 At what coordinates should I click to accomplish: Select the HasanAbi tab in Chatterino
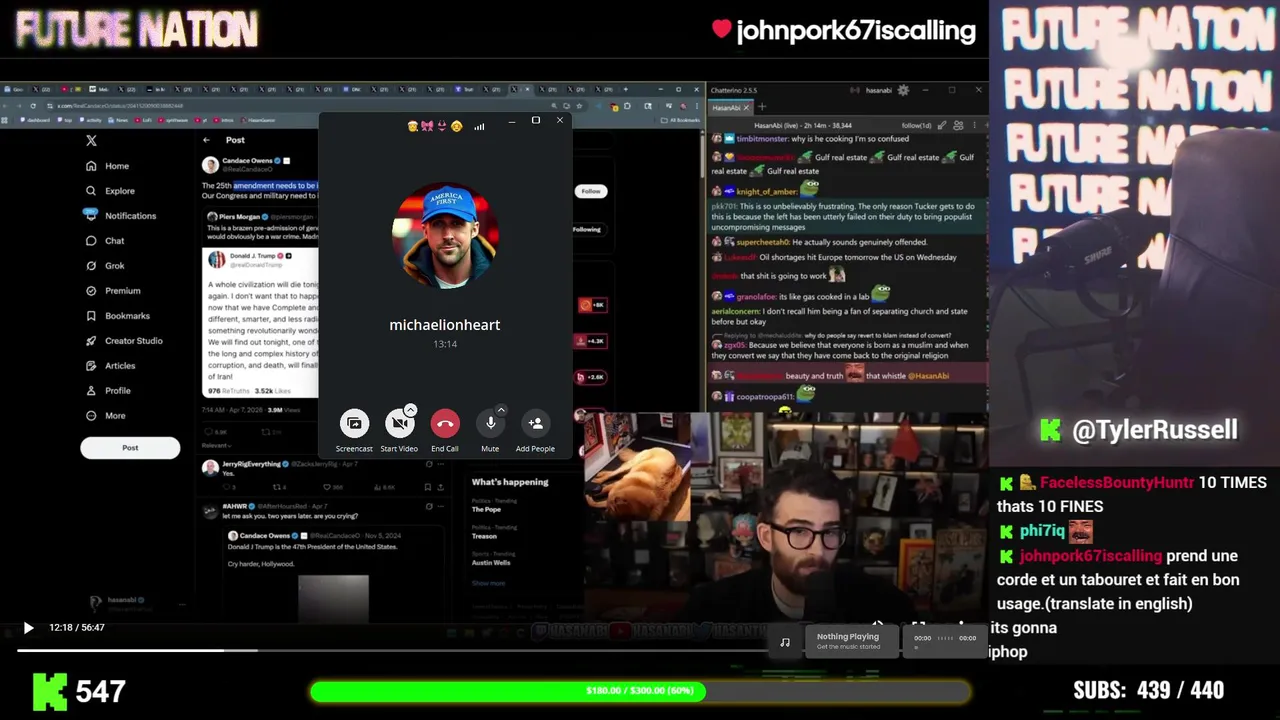(x=727, y=107)
